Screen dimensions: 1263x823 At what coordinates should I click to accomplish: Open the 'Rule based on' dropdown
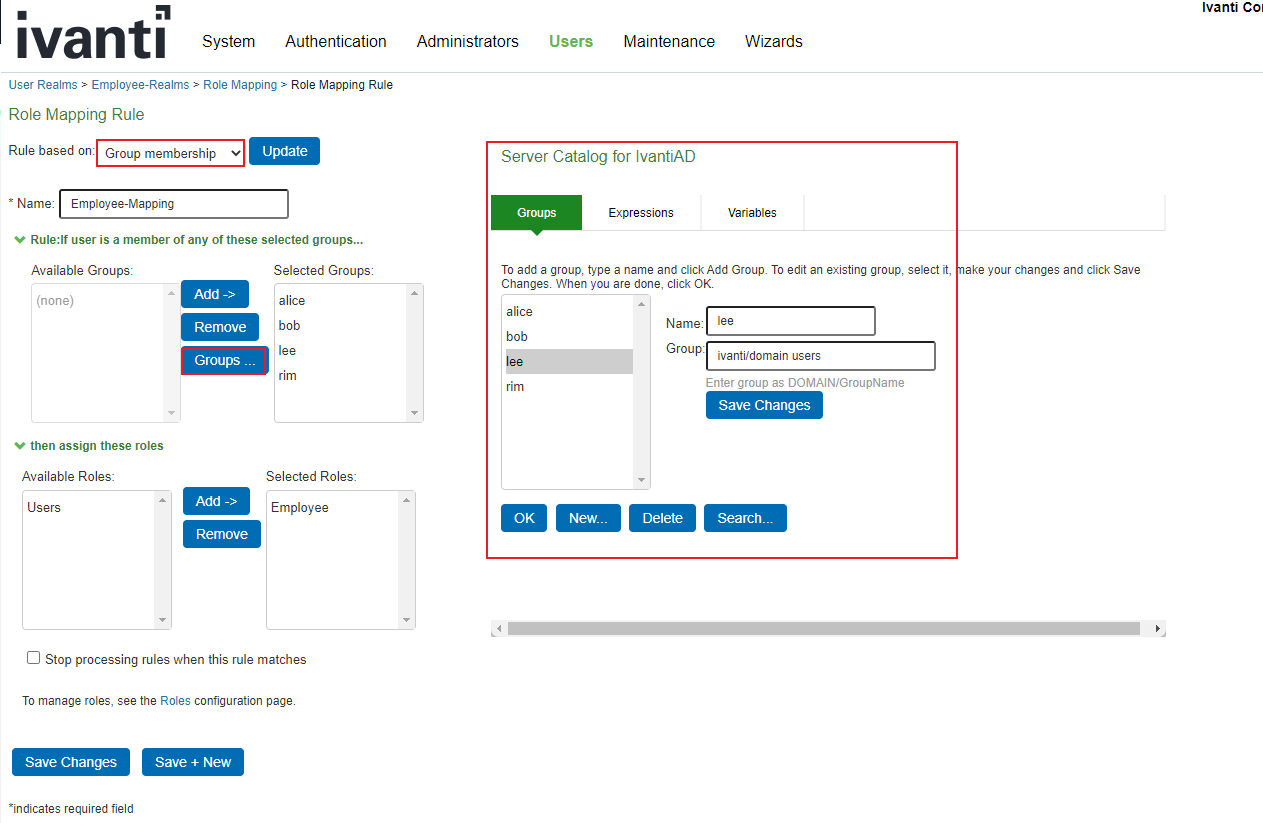tap(171, 153)
